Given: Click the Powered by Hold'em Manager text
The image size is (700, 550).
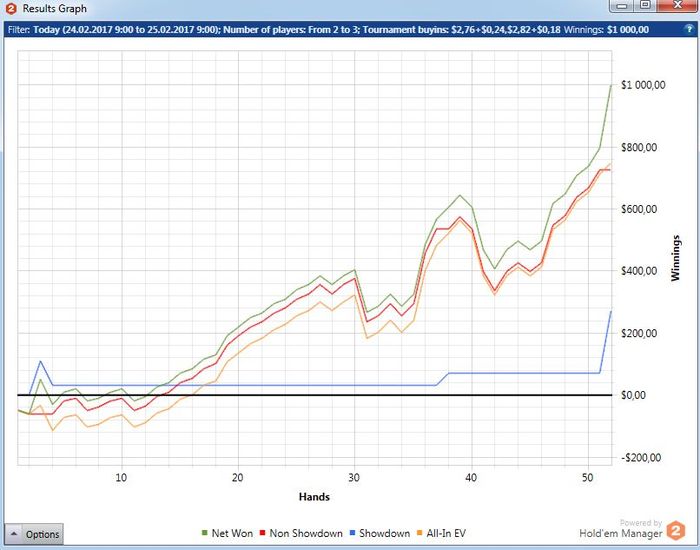Looking at the screenshot, I should coord(621,529).
